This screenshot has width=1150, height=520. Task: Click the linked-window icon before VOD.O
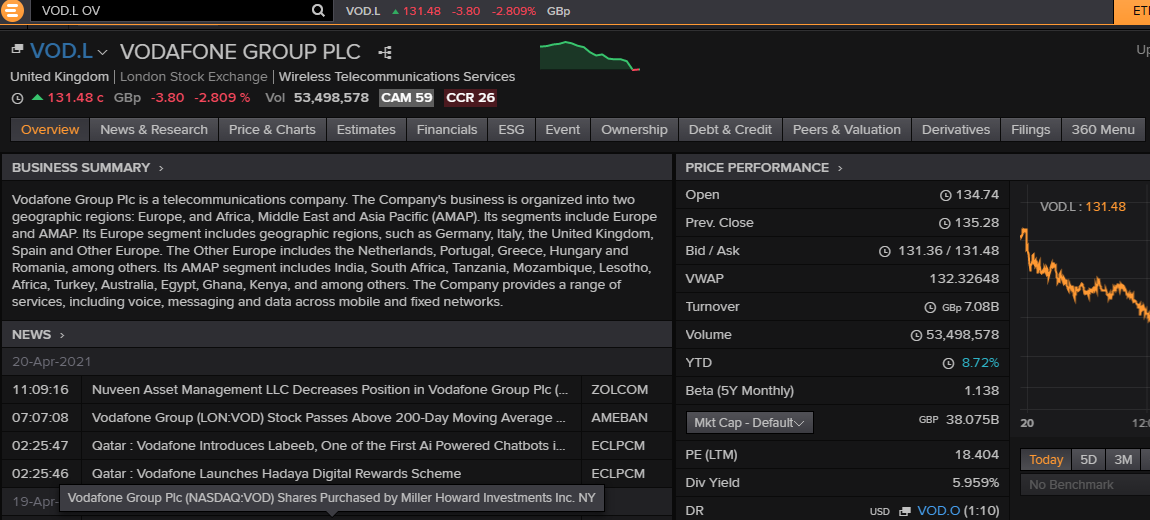[905, 511]
